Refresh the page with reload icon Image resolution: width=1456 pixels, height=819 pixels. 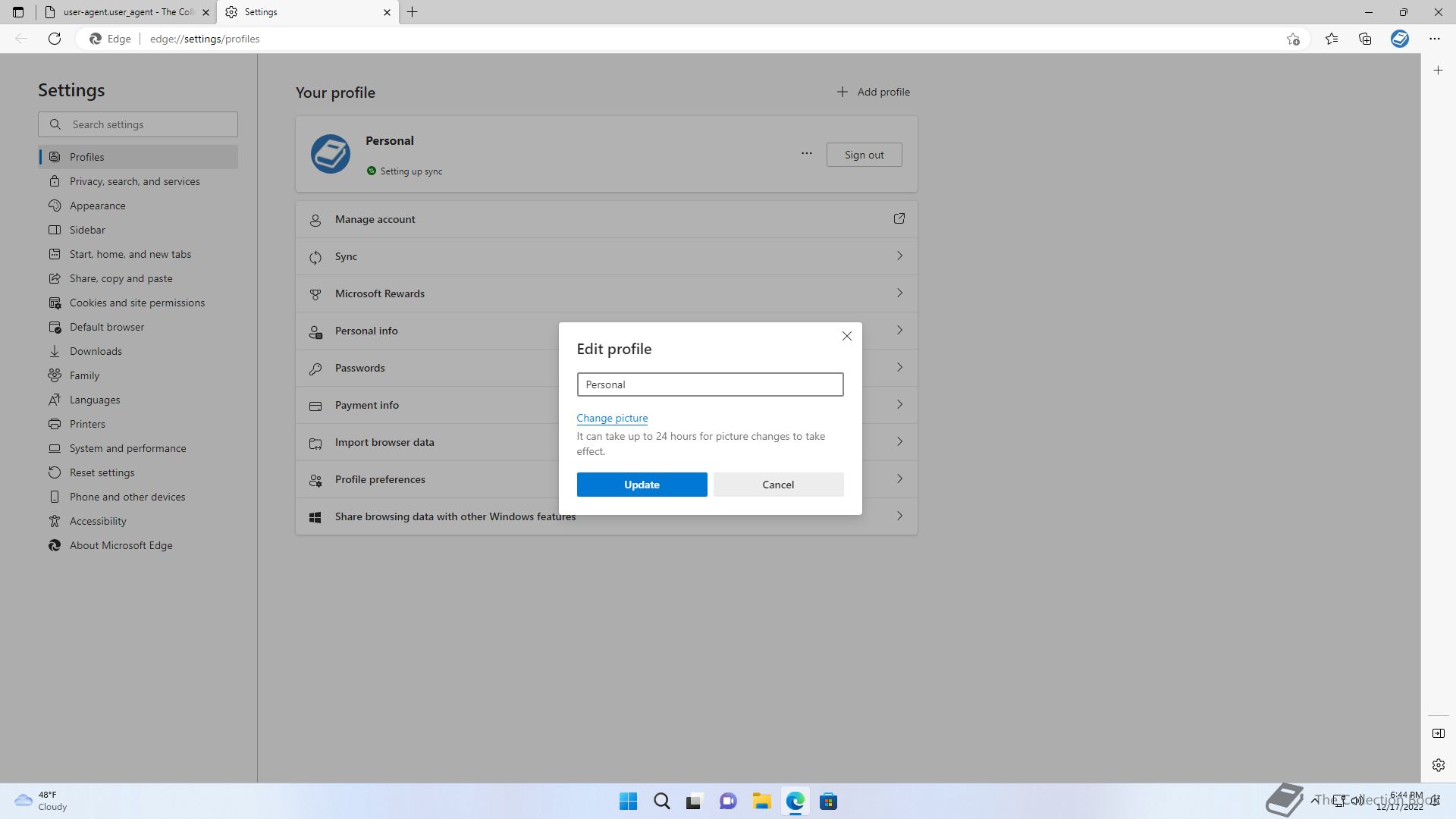[x=55, y=39]
